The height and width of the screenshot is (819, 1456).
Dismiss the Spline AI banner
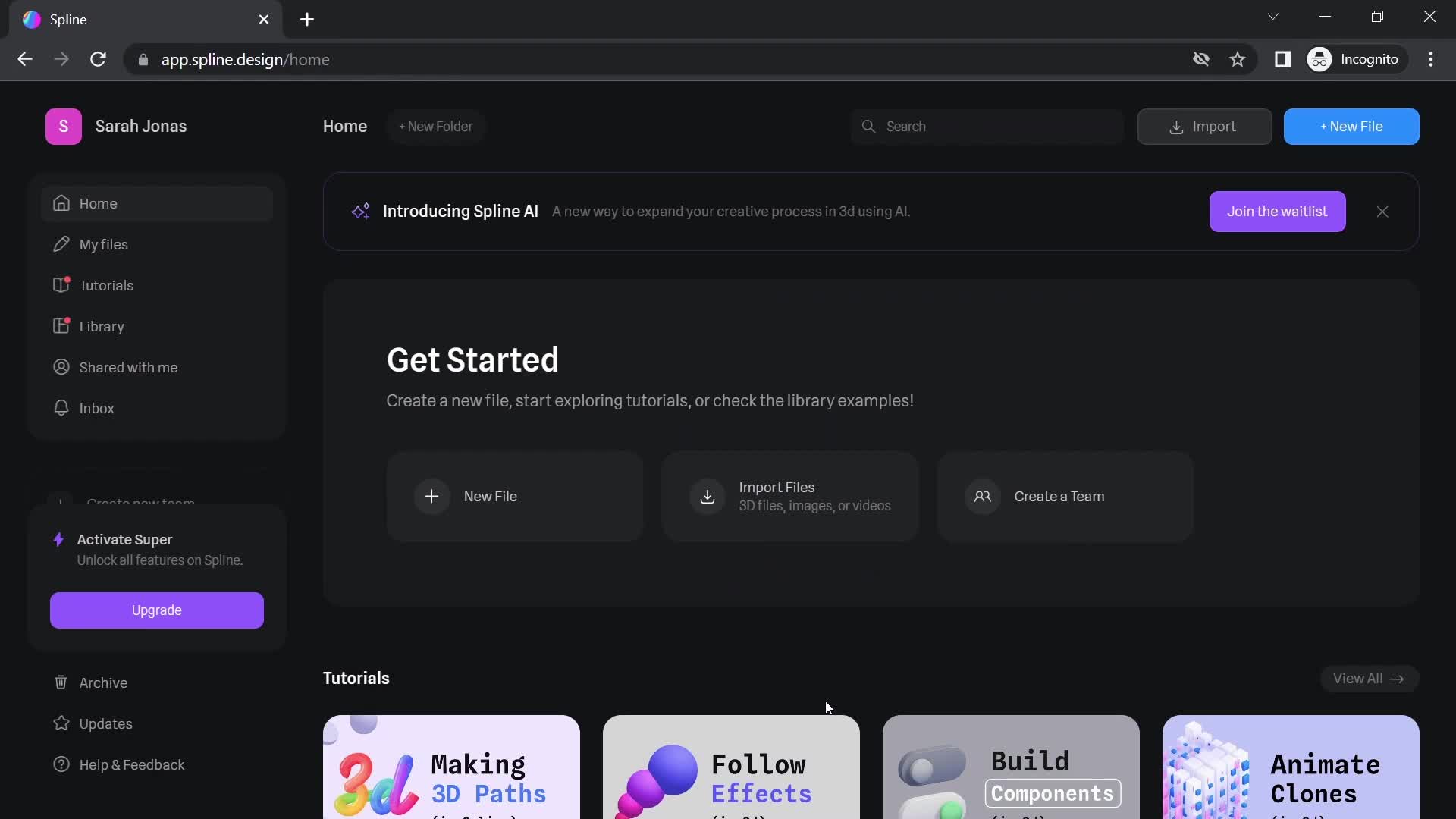tap(1383, 212)
